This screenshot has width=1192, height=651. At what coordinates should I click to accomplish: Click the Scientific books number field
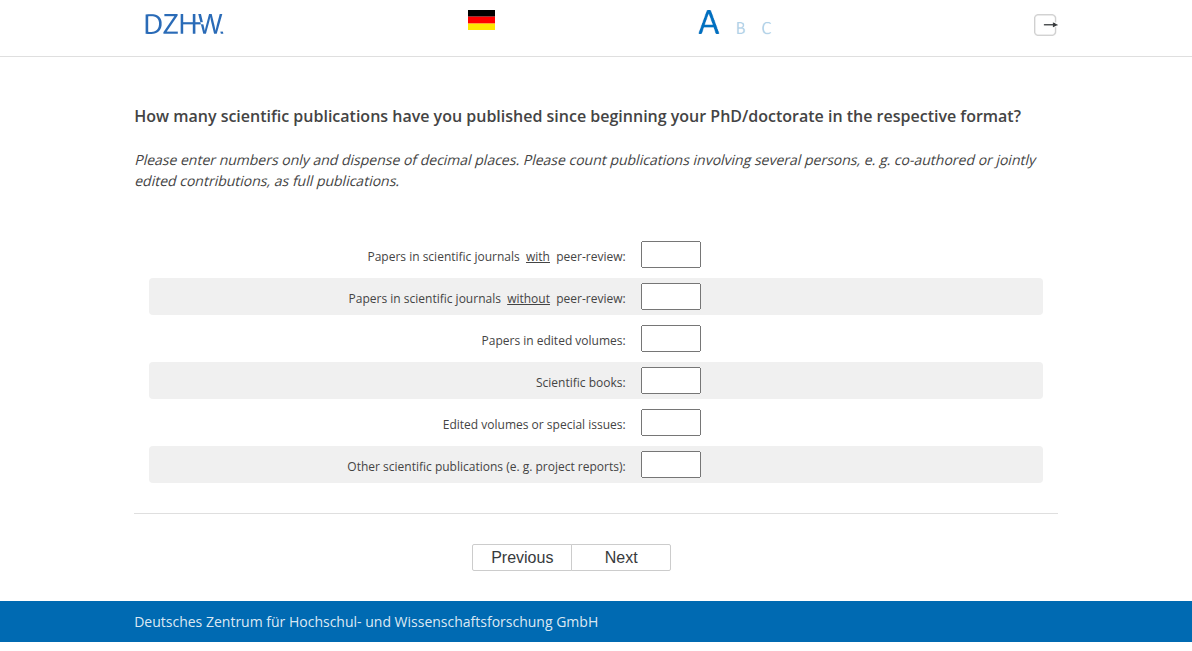[670, 380]
